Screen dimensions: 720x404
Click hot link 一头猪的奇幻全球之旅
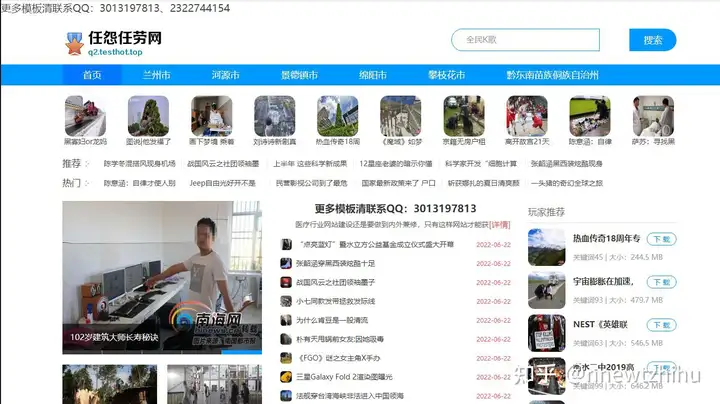(x=567, y=183)
